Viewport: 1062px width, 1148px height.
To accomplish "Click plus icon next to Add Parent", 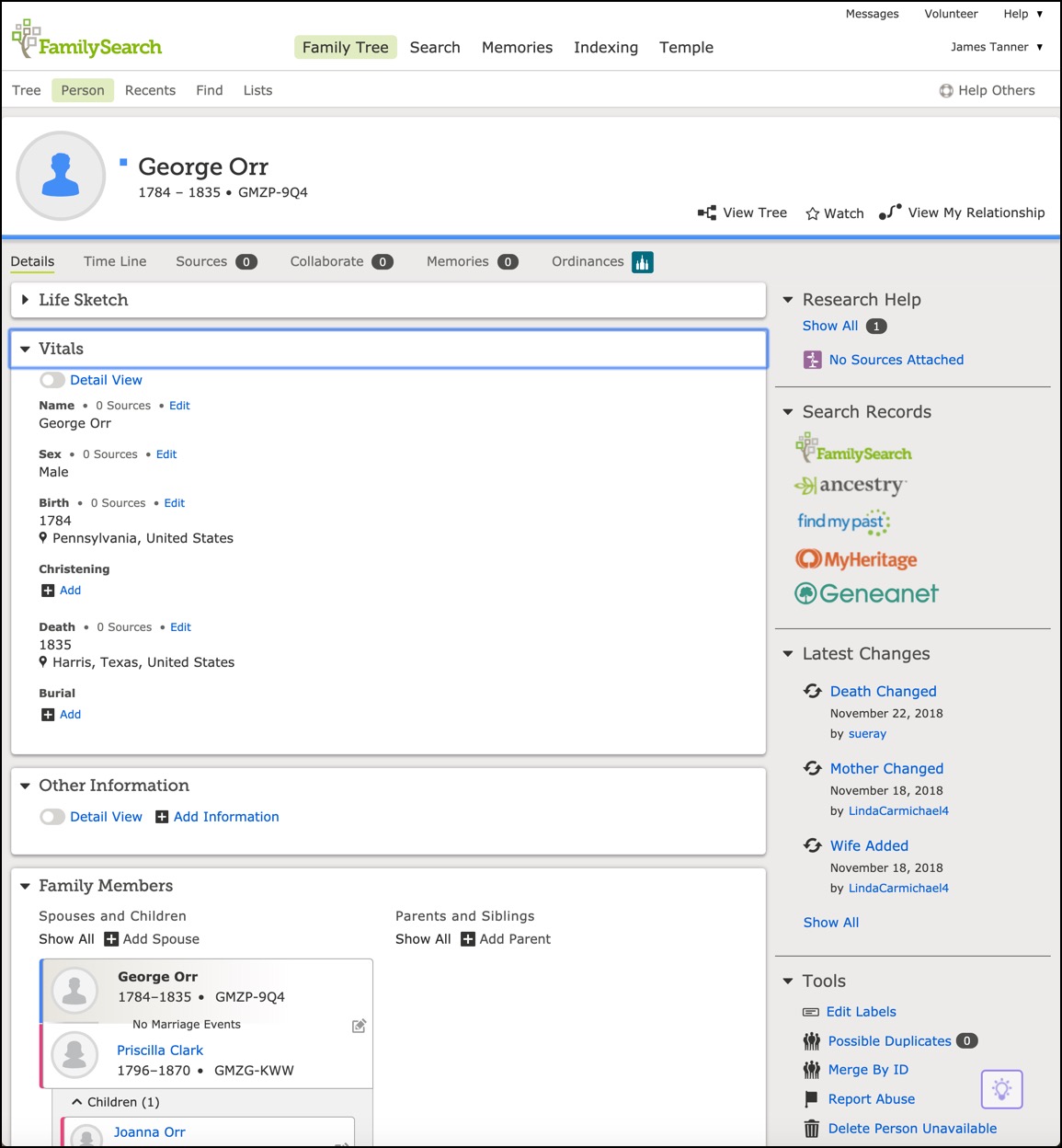I will [468, 939].
